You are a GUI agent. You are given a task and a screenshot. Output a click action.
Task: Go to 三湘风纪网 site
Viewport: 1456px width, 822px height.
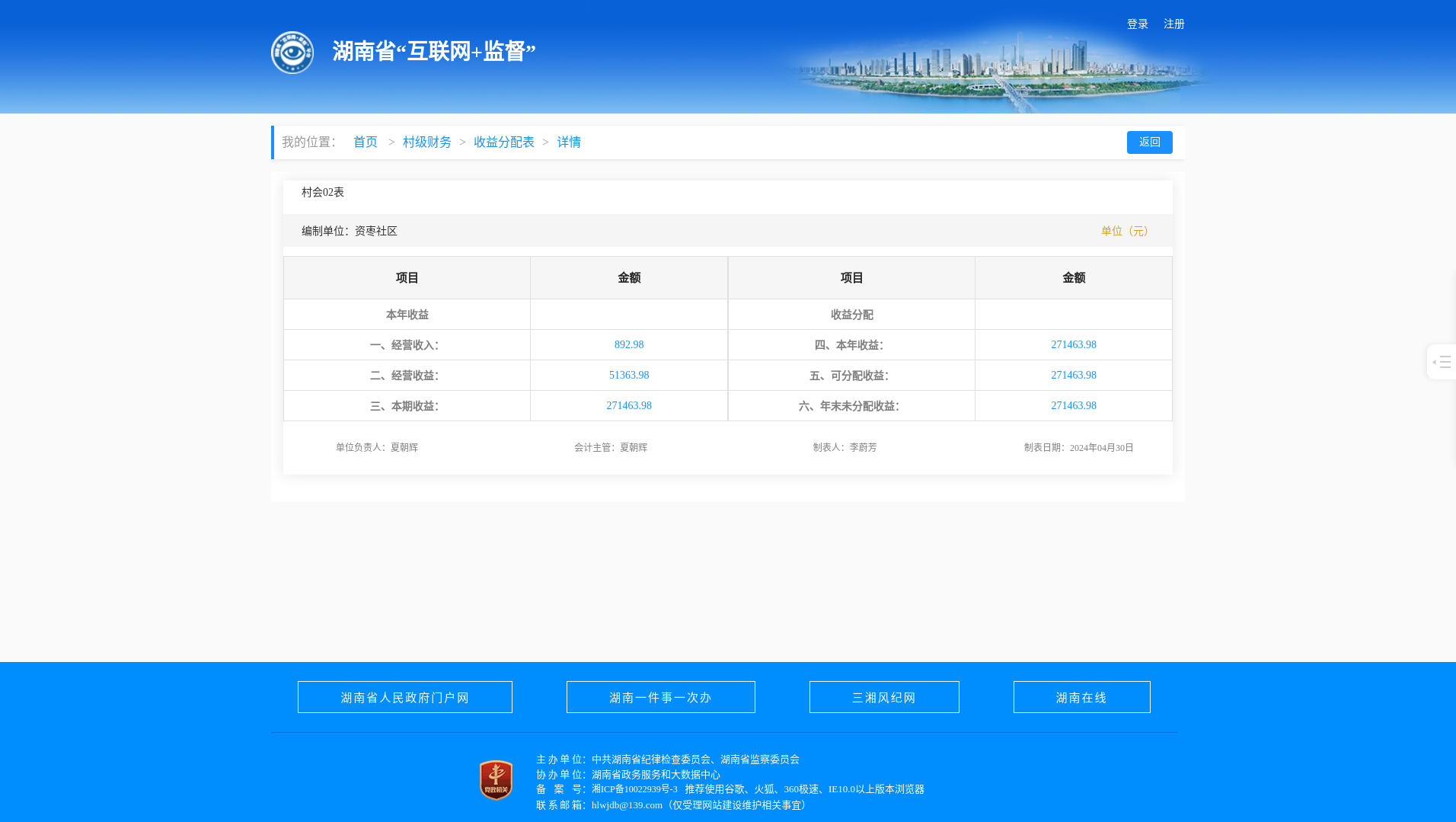pos(884,697)
